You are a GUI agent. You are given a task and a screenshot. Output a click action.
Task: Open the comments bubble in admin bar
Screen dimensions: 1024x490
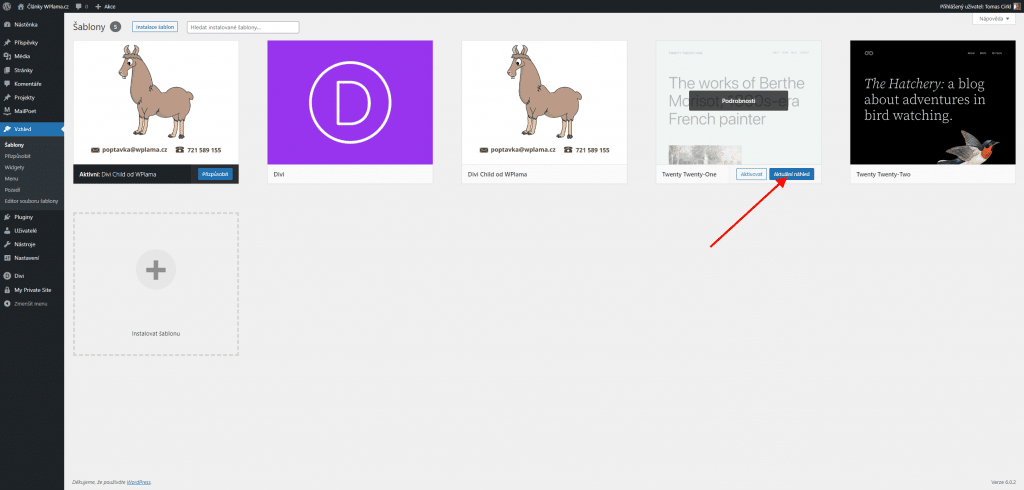pos(80,6)
